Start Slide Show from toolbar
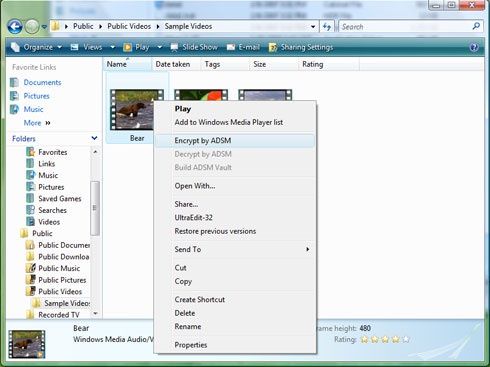The width and height of the screenshot is (490, 367). tap(194, 47)
